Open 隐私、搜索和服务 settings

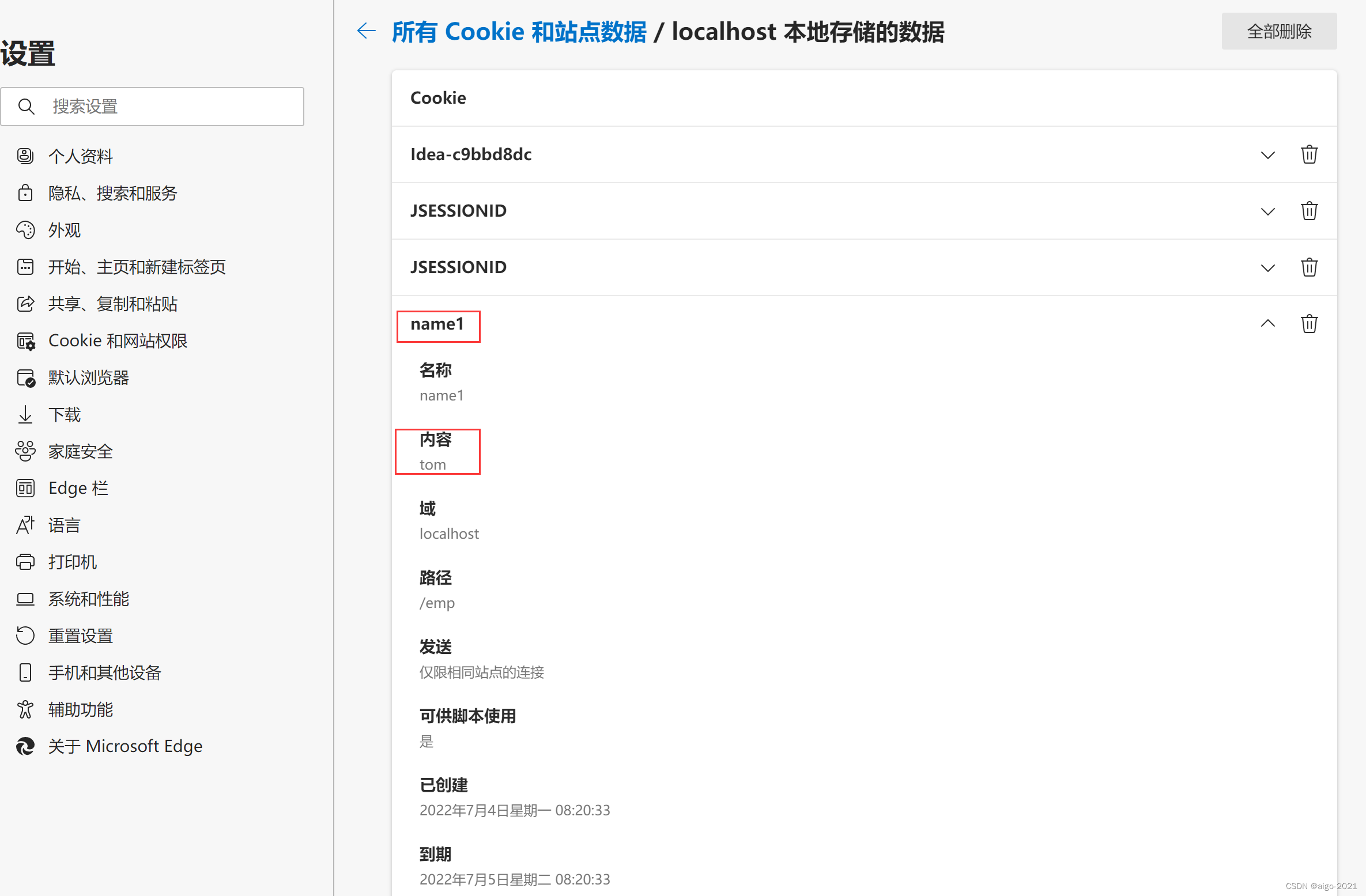(x=113, y=193)
